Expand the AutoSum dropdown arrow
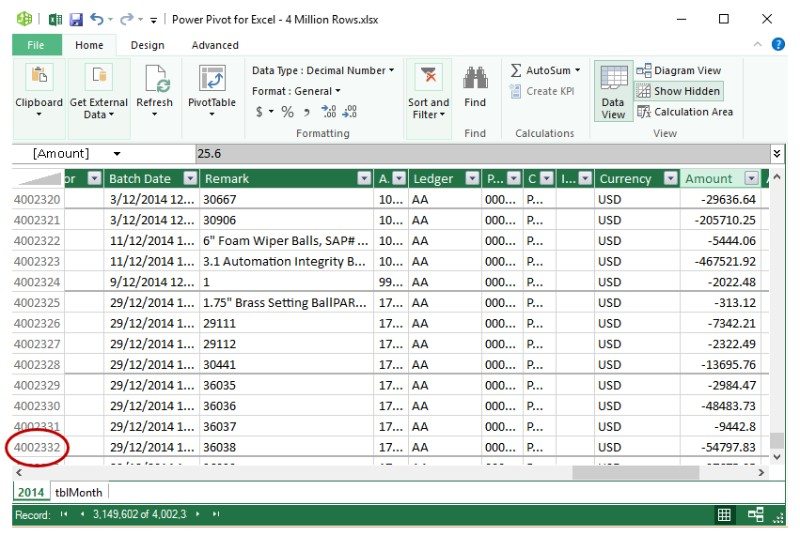Viewport: 800px width, 535px height. pos(578,70)
